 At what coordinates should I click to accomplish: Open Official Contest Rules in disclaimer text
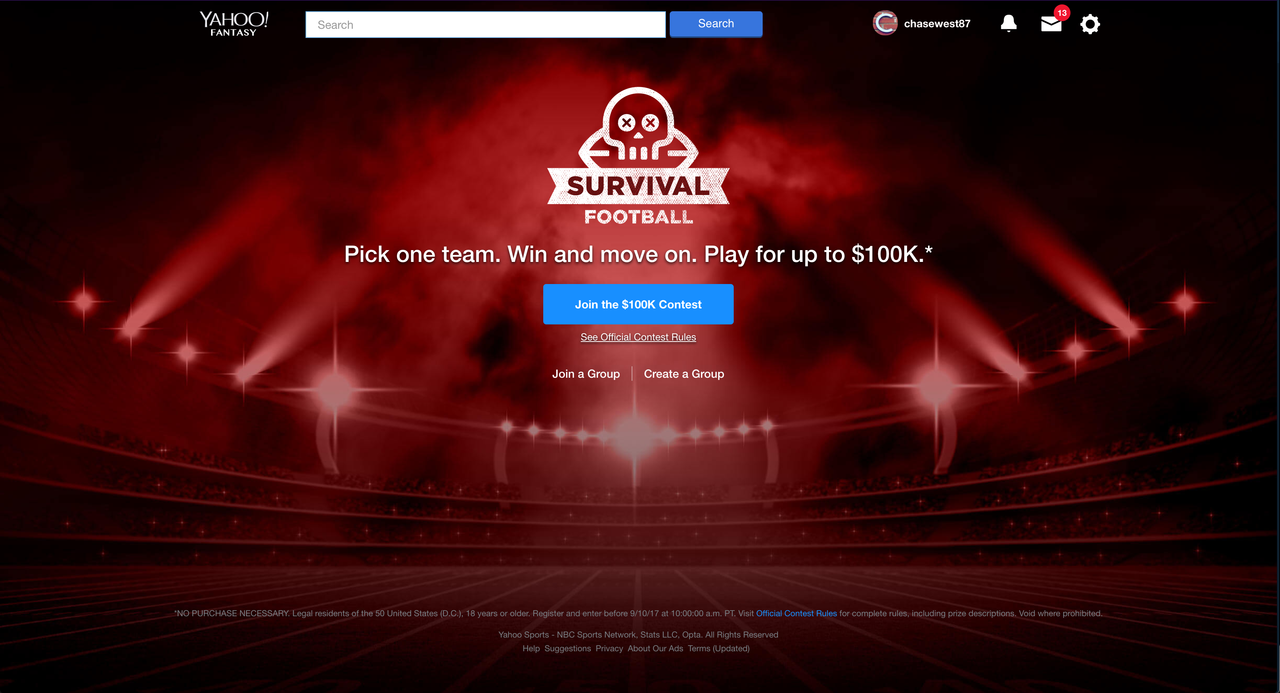pyautogui.click(x=797, y=613)
